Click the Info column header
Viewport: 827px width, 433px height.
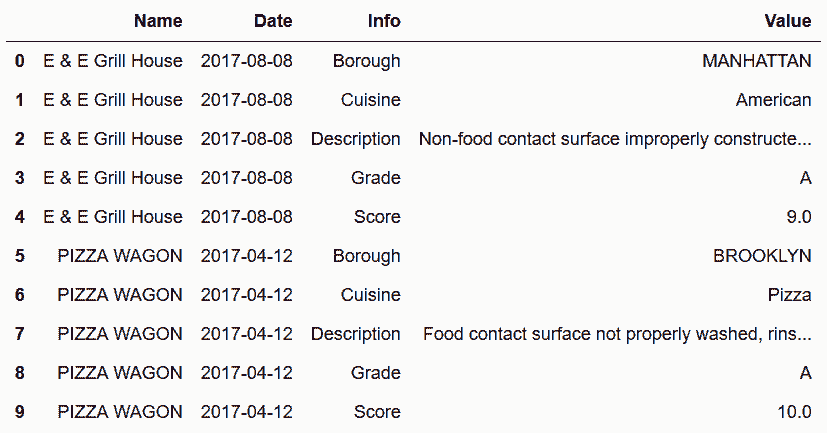click(x=384, y=21)
